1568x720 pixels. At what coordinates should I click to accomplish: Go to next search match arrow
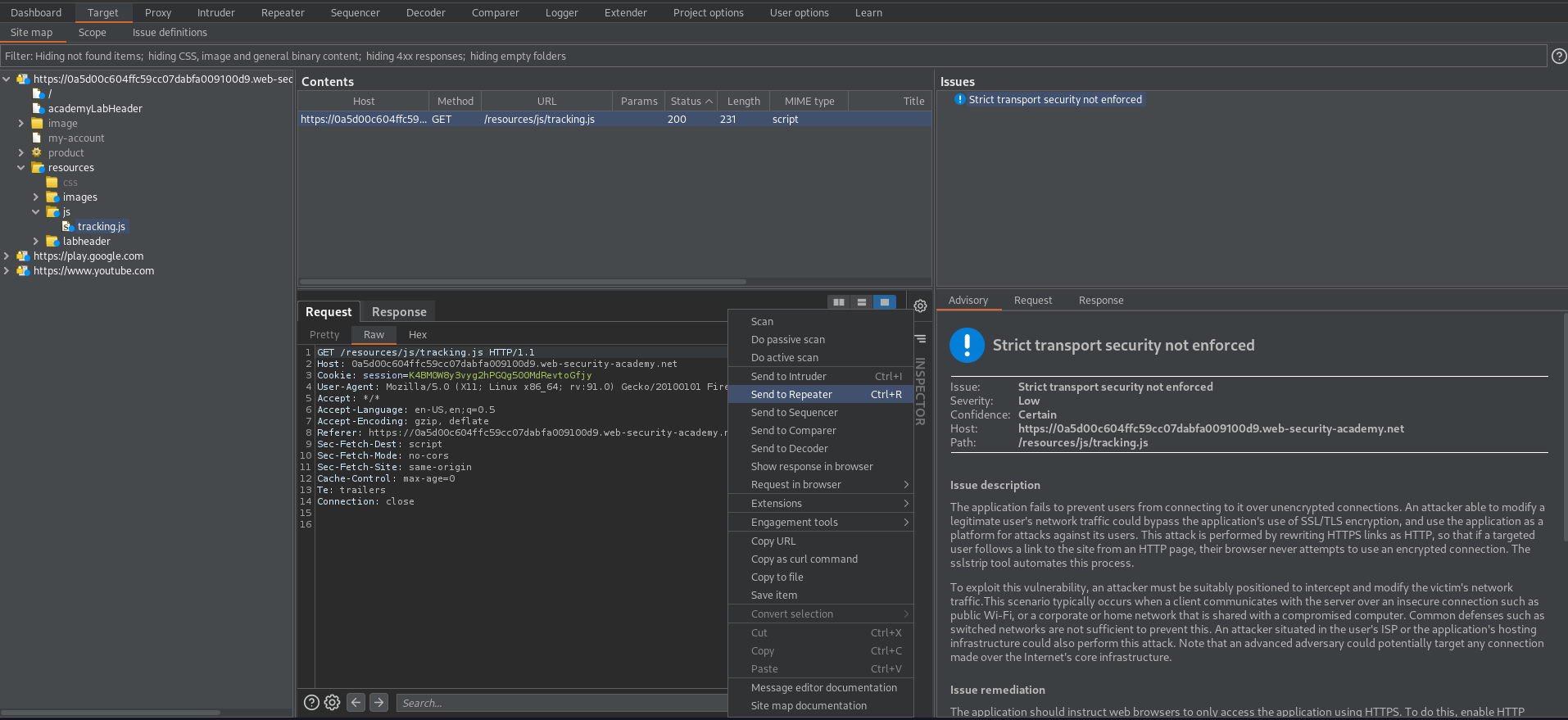point(378,702)
